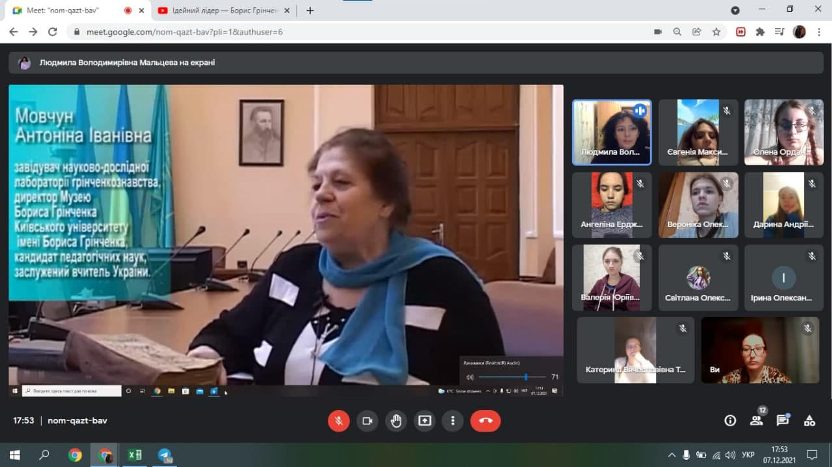The height and width of the screenshot is (467, 832).
Task: Click the camera permission icon in the address bar
Action: pos(658,32)
